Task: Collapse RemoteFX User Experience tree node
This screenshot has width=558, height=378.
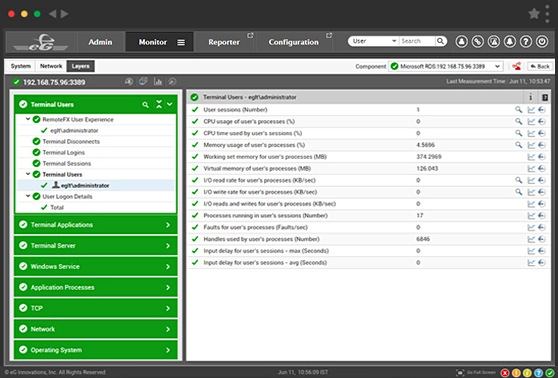Action: pos(28,119)
